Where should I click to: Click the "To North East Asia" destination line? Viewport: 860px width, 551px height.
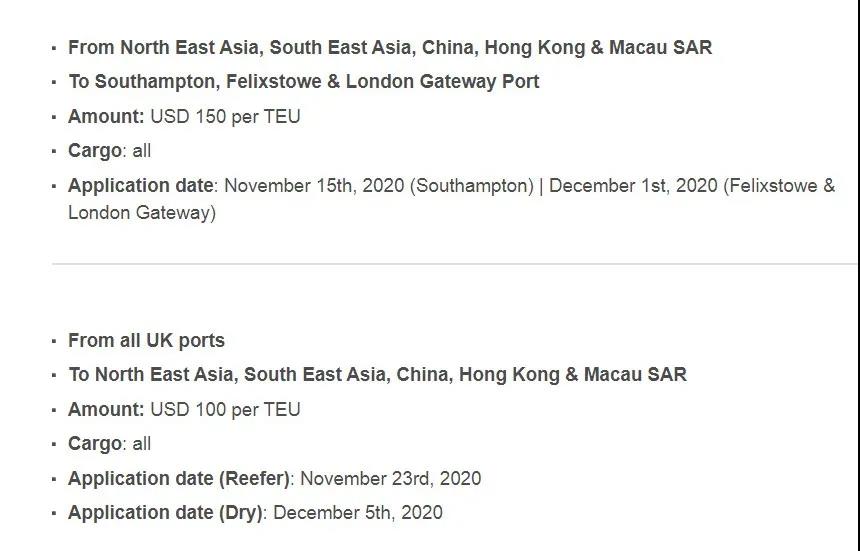377,374
